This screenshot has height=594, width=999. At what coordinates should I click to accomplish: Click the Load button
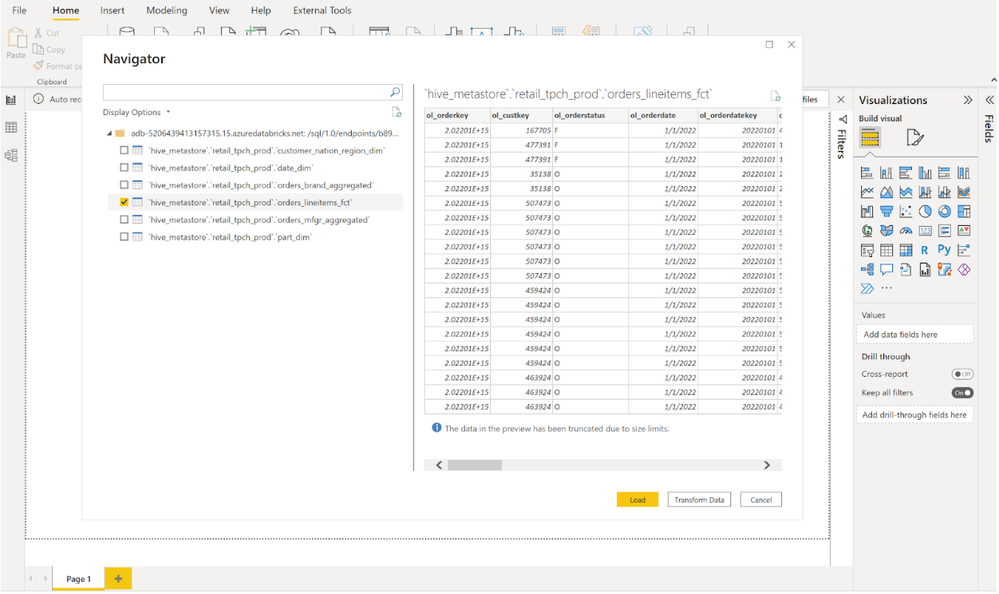pos(637,500)
